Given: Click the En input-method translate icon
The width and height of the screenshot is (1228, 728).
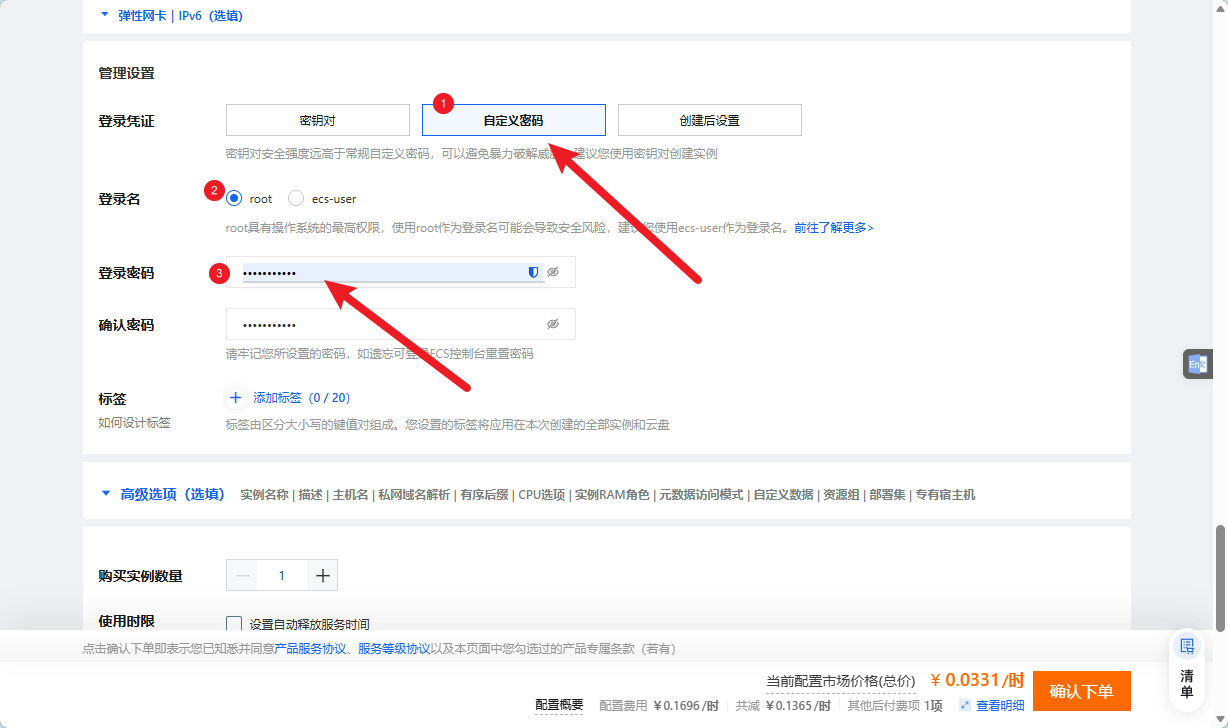Looking at the screenshot, I should [1197, 364].
